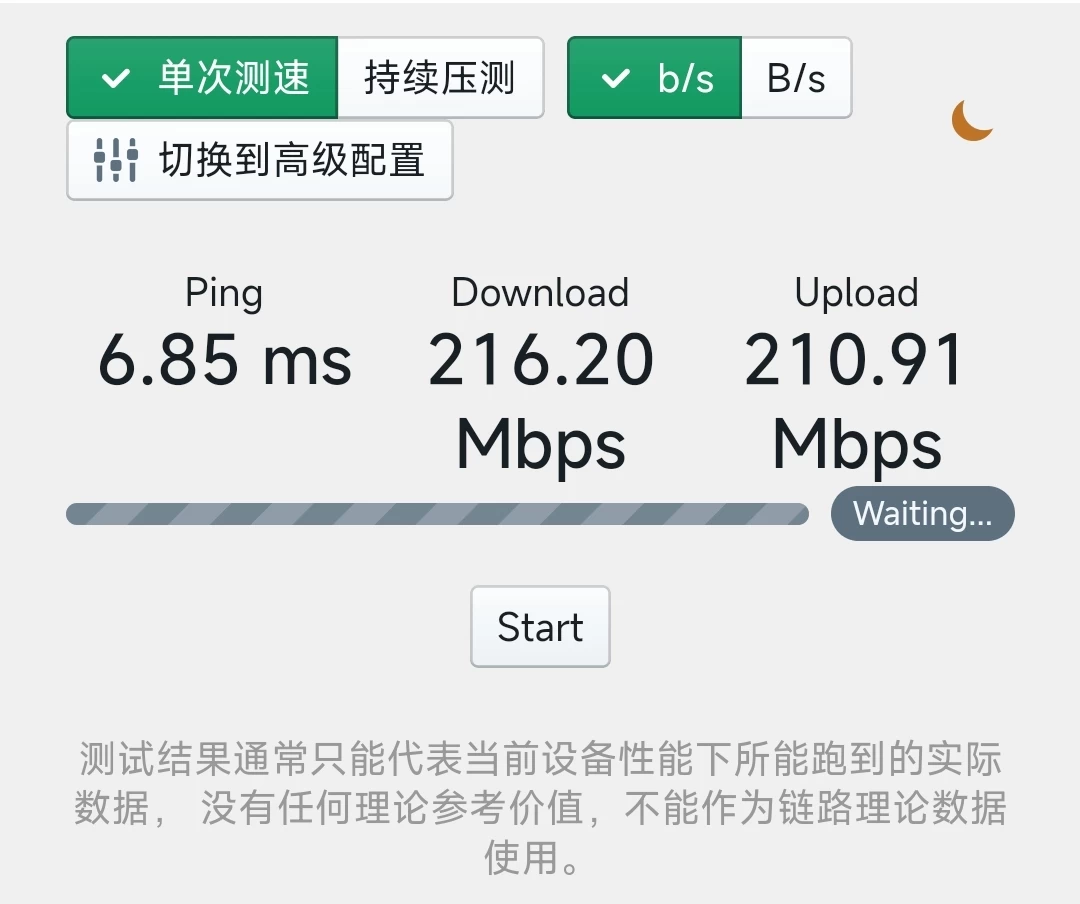Toggle dark mode with the moon icon
The image size is (1080, 904).
click(972, 121)
